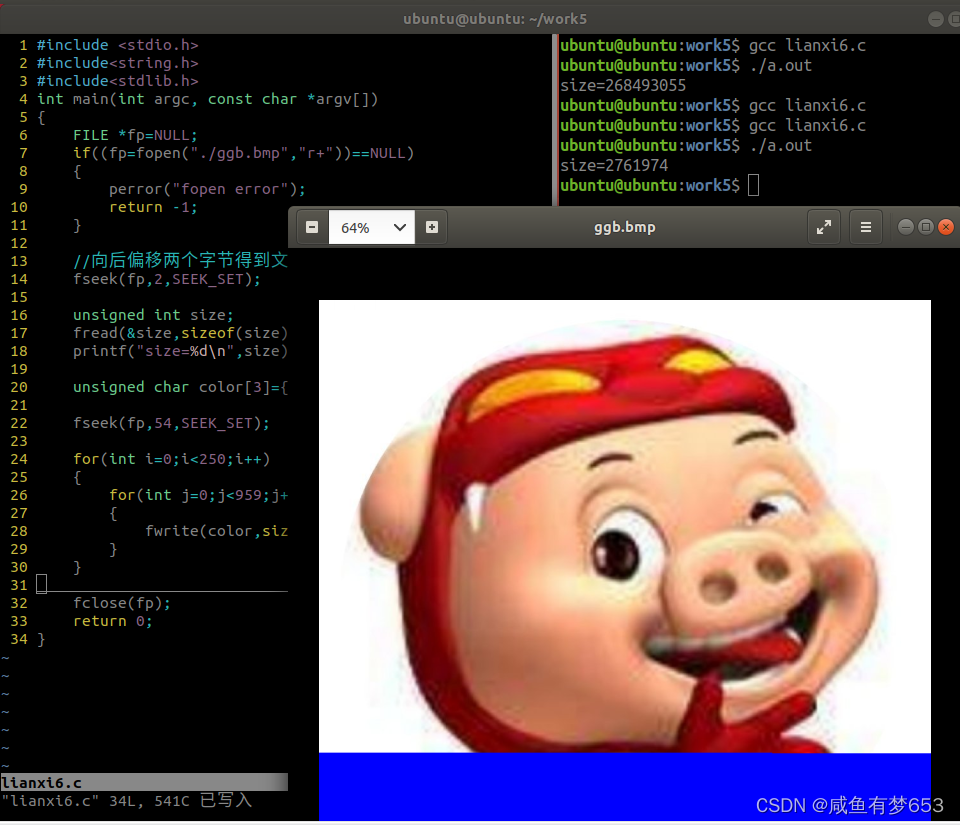Click unsigned int size; on line 16
960x825 pixels.
pos(153,315)
